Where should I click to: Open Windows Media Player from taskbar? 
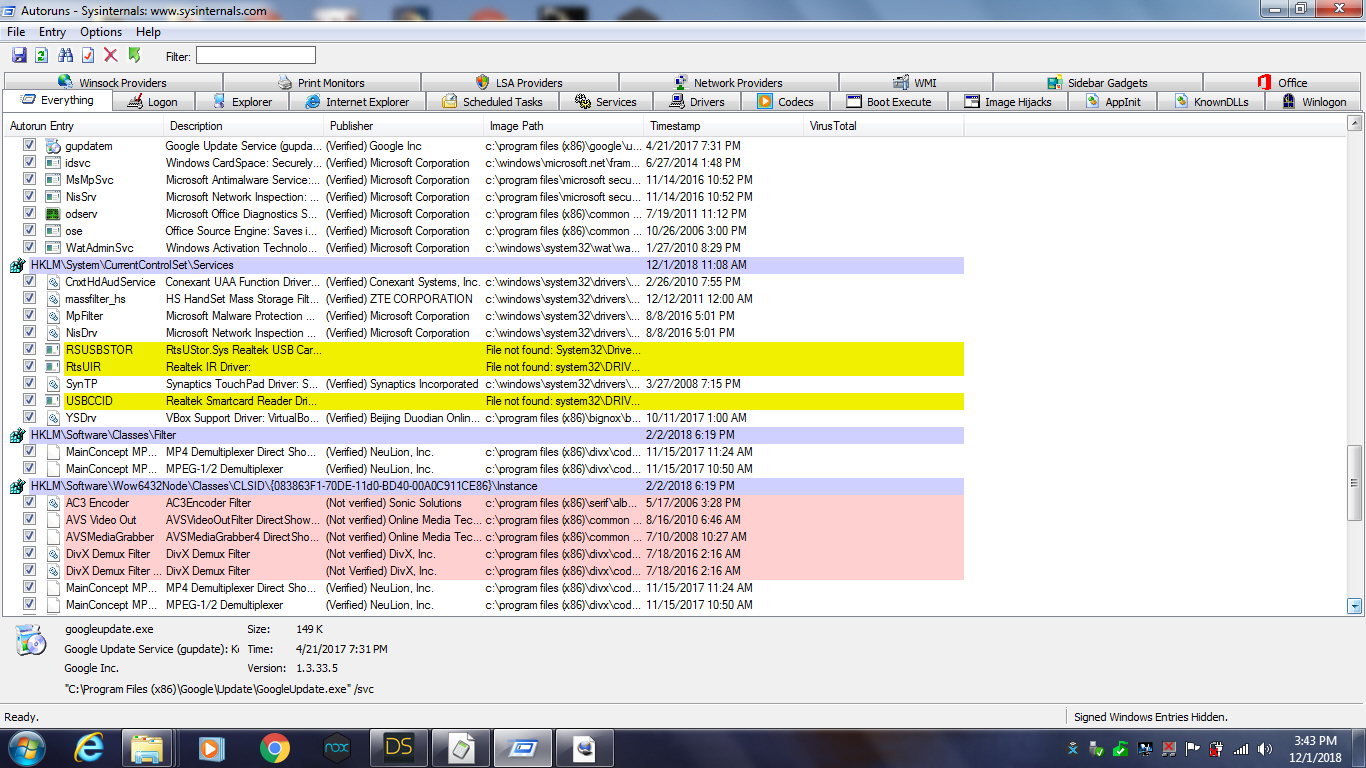(x=213, y=748)
